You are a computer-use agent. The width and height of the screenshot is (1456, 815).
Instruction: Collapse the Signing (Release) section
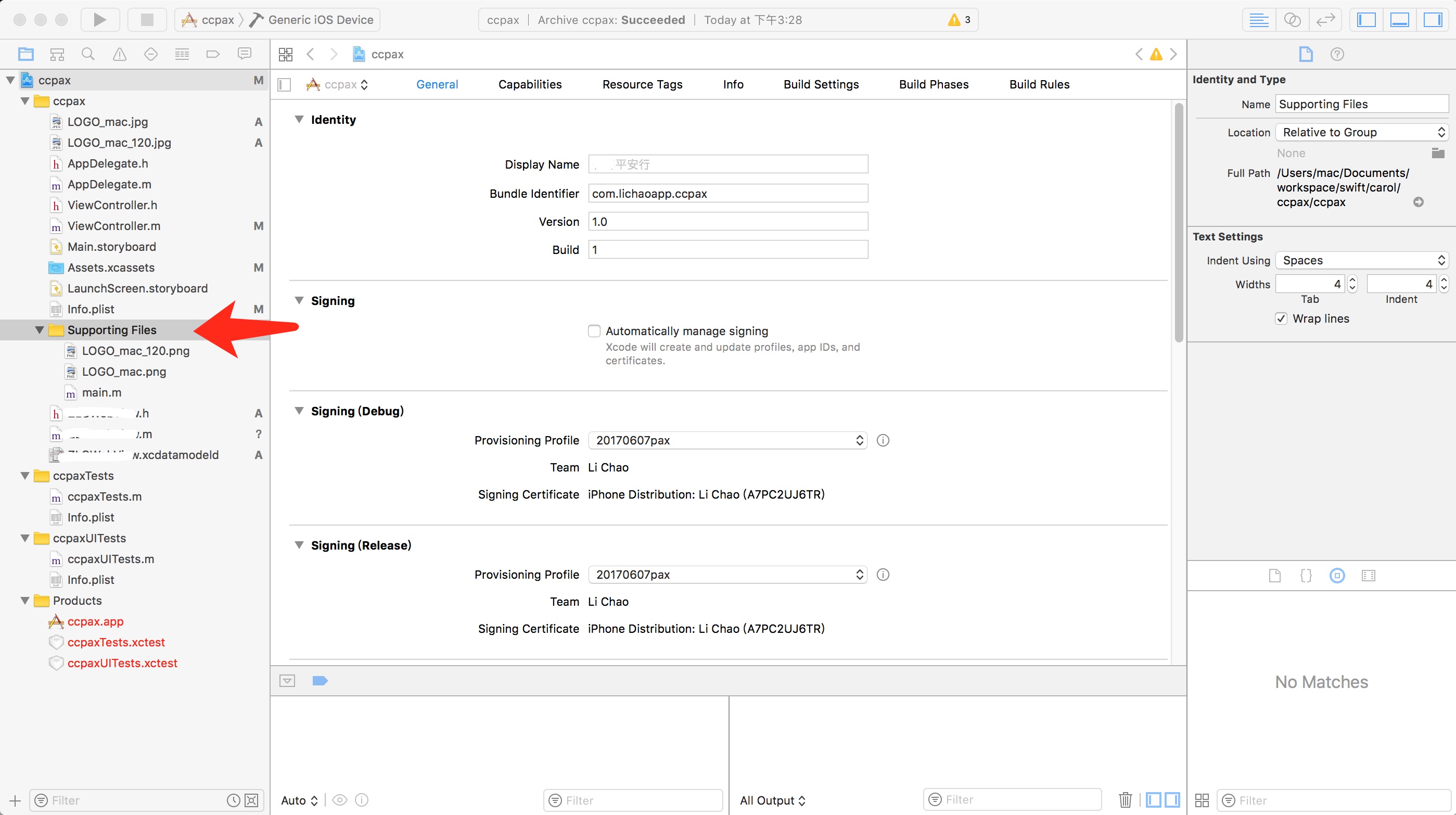pos(299,545)
